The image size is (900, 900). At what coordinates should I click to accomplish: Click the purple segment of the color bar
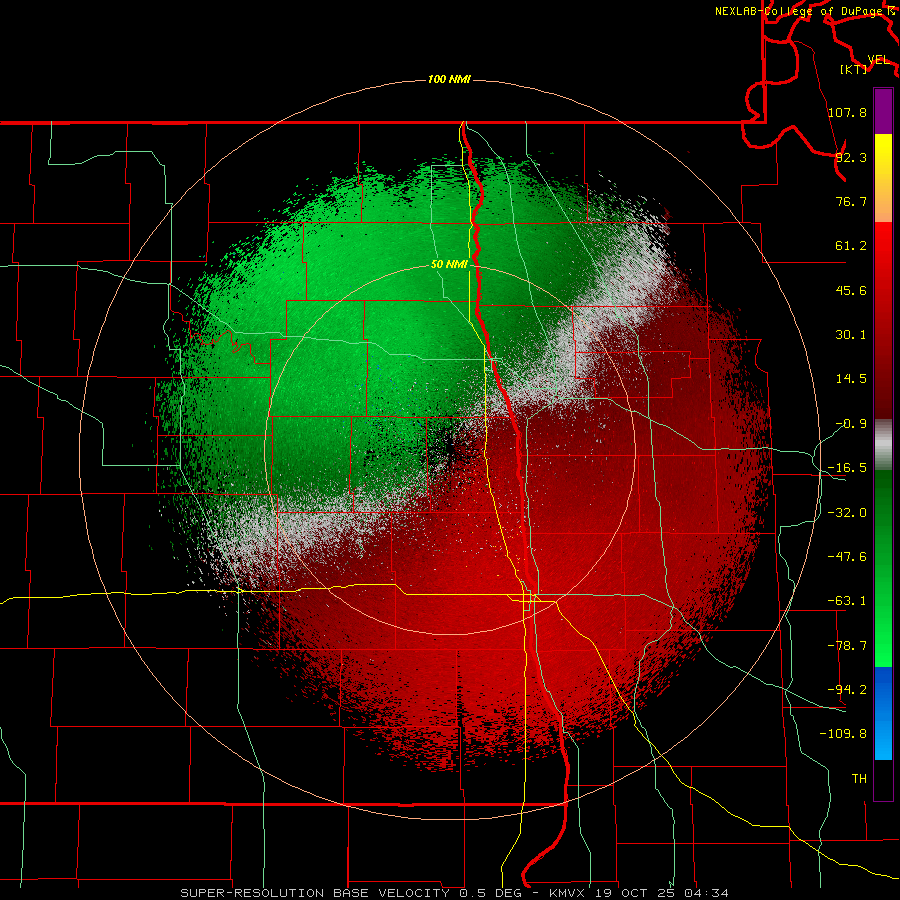pyautogui.click(x=883, y=111)
